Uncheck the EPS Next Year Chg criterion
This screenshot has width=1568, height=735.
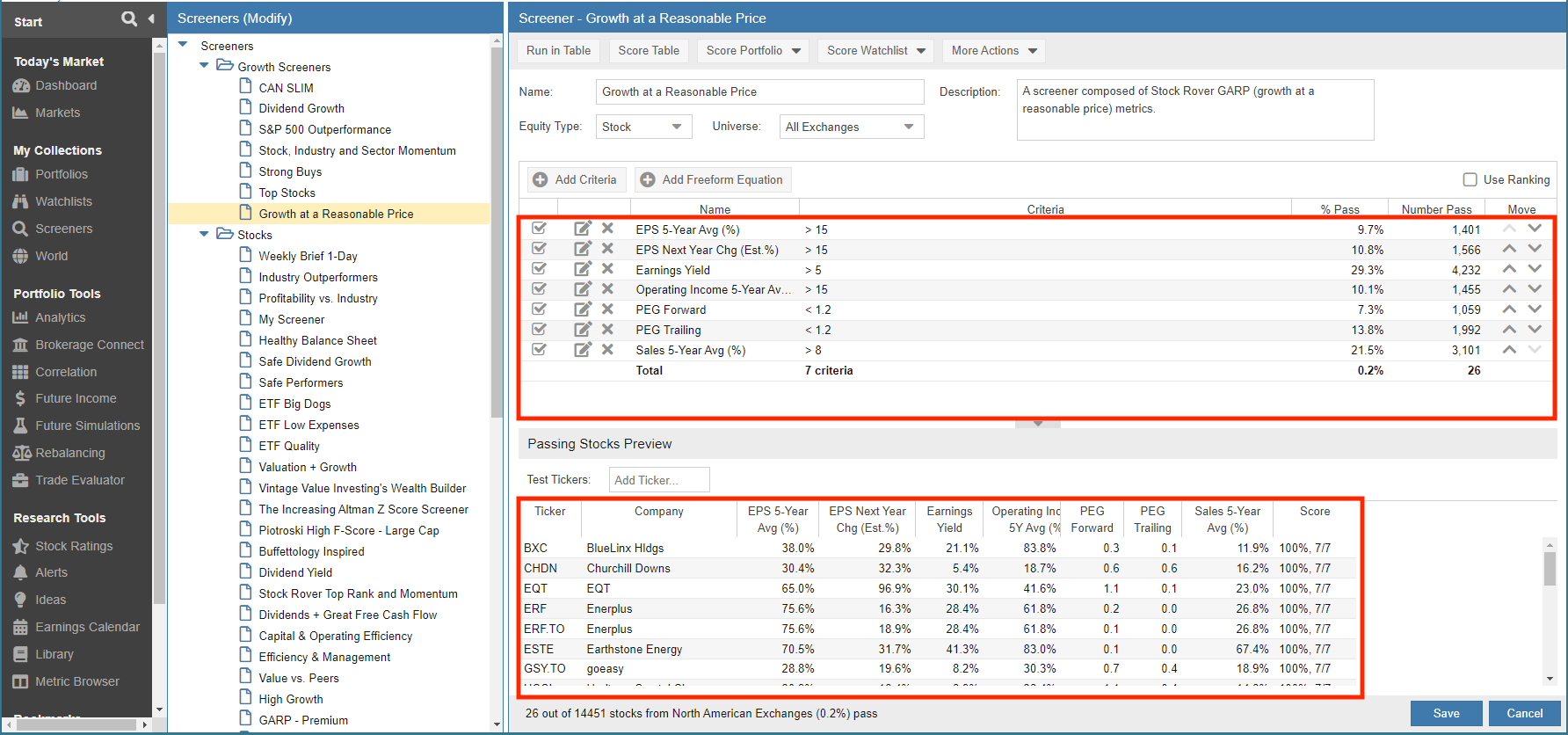pyautogui.click(x=540, y=249)
